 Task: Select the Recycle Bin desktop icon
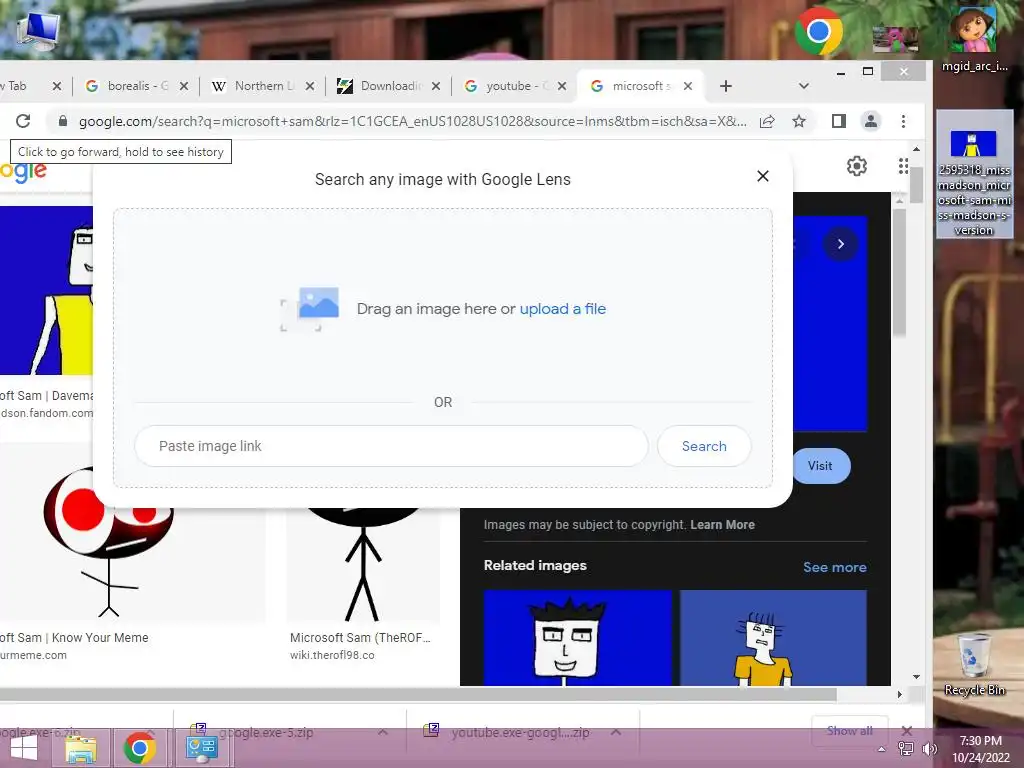tap(974, 663)
